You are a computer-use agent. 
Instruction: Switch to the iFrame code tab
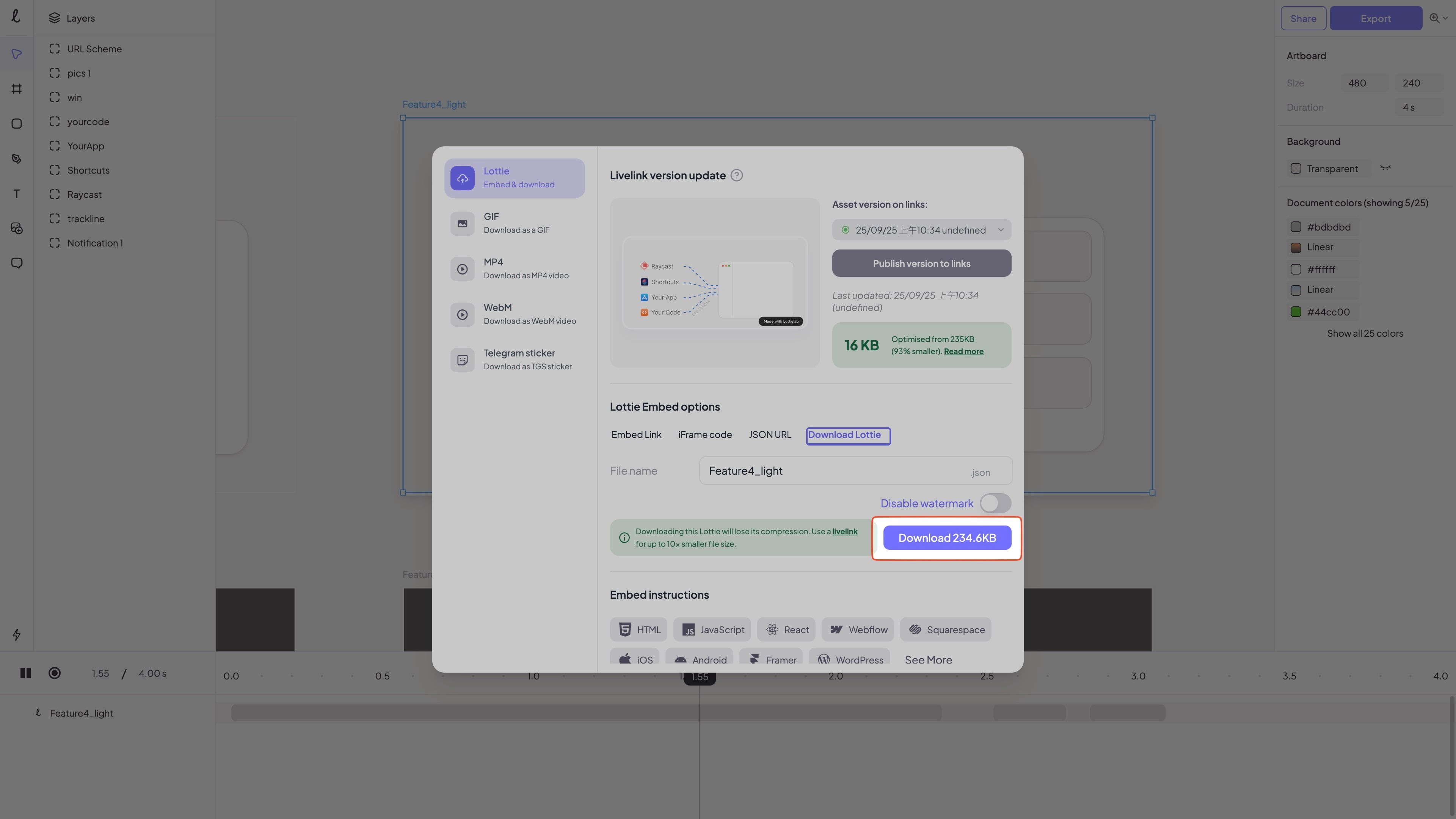click(705, 435)
